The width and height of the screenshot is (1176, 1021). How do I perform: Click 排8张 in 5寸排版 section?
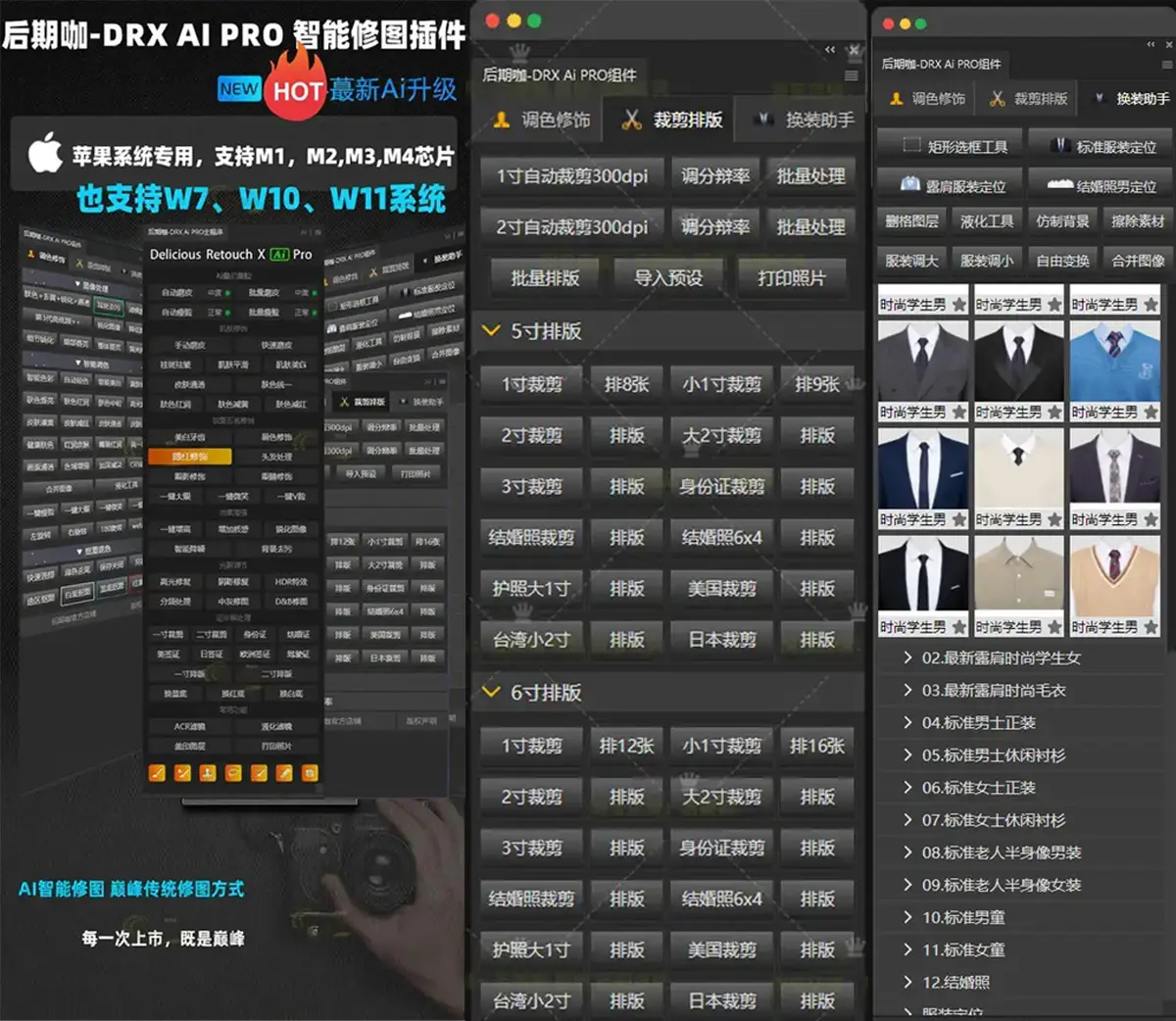pos(627,384)
